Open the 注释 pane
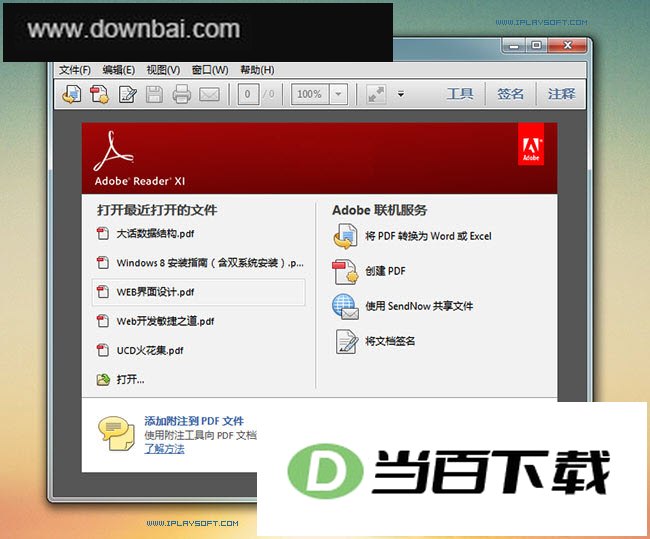This screenshot has width=650, height=539. (x=562, y=94)
